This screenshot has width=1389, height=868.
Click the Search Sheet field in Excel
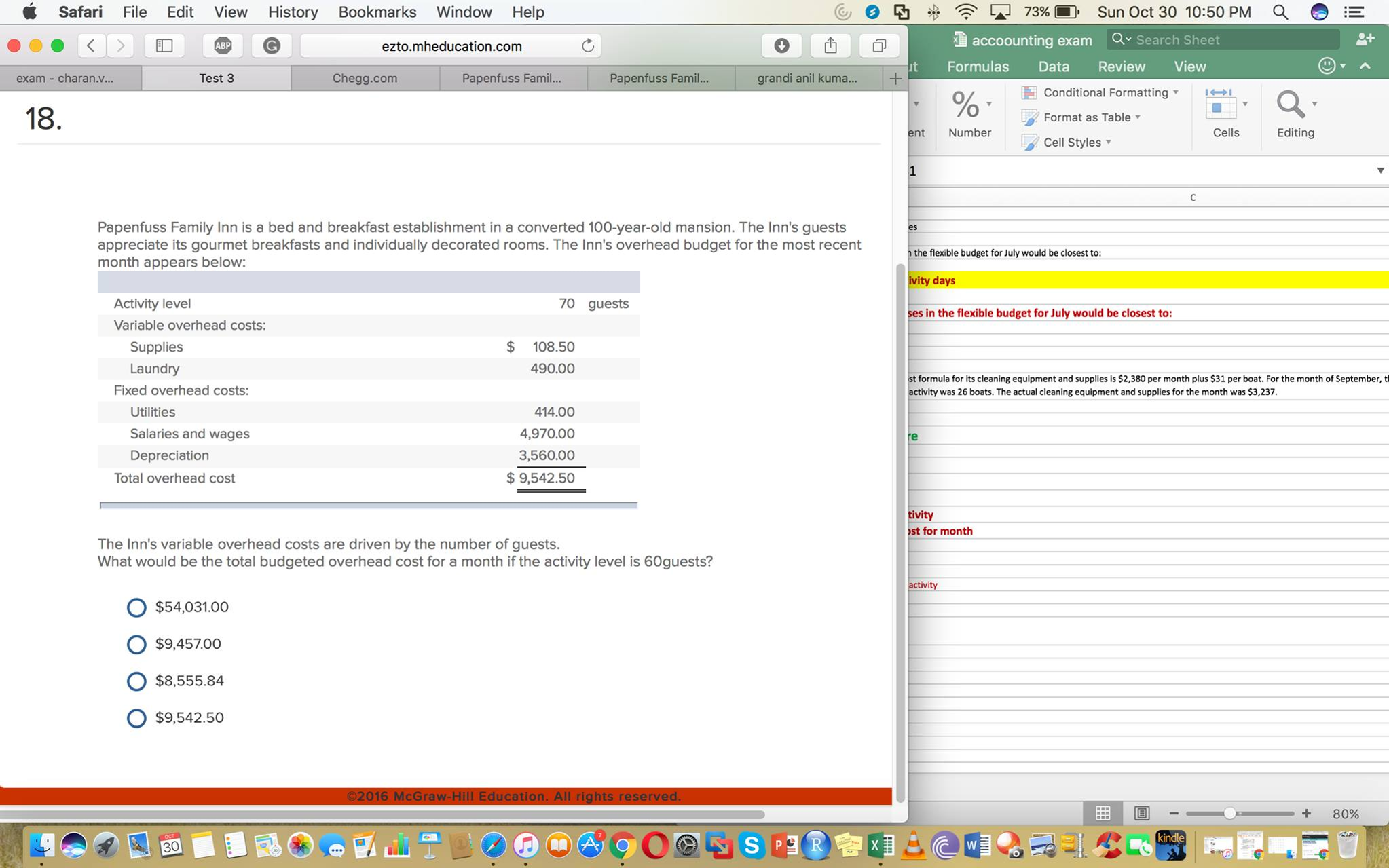coord(1223,39)
